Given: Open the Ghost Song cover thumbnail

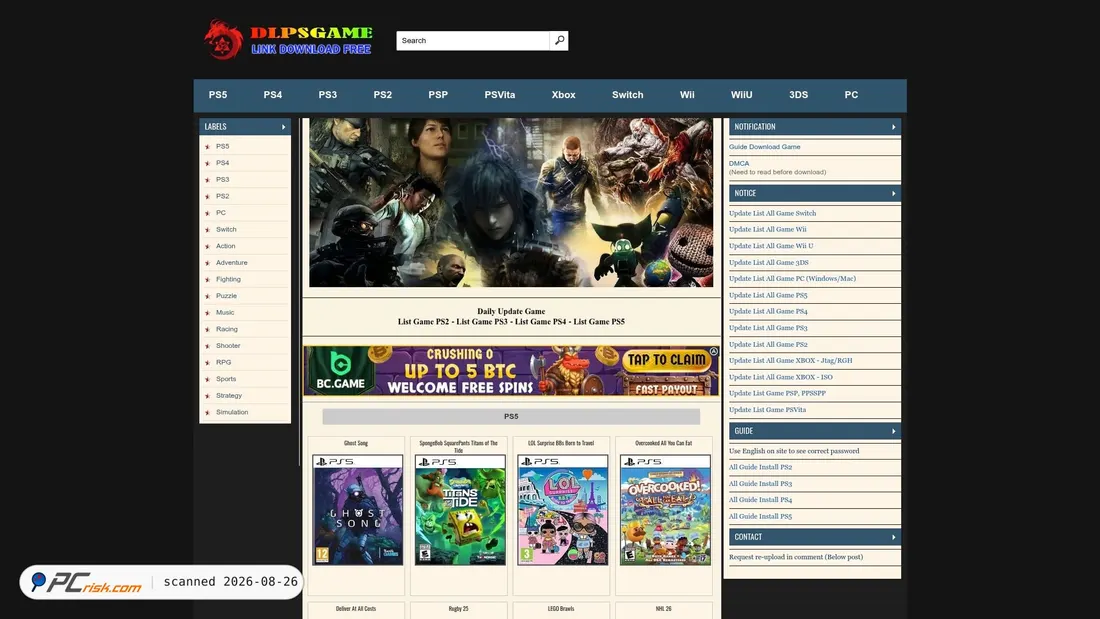Looking at the screenshot, I should (x=357, y=510).
